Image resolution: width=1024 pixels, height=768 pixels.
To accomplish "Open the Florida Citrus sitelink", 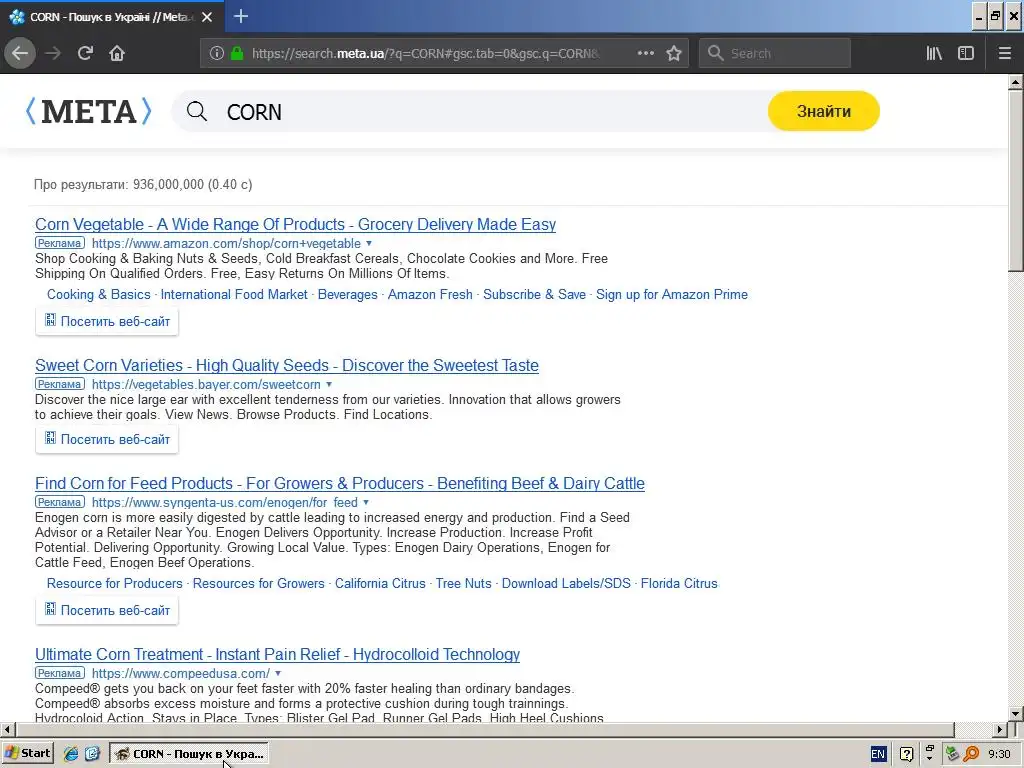I will [x=679, y=583].
